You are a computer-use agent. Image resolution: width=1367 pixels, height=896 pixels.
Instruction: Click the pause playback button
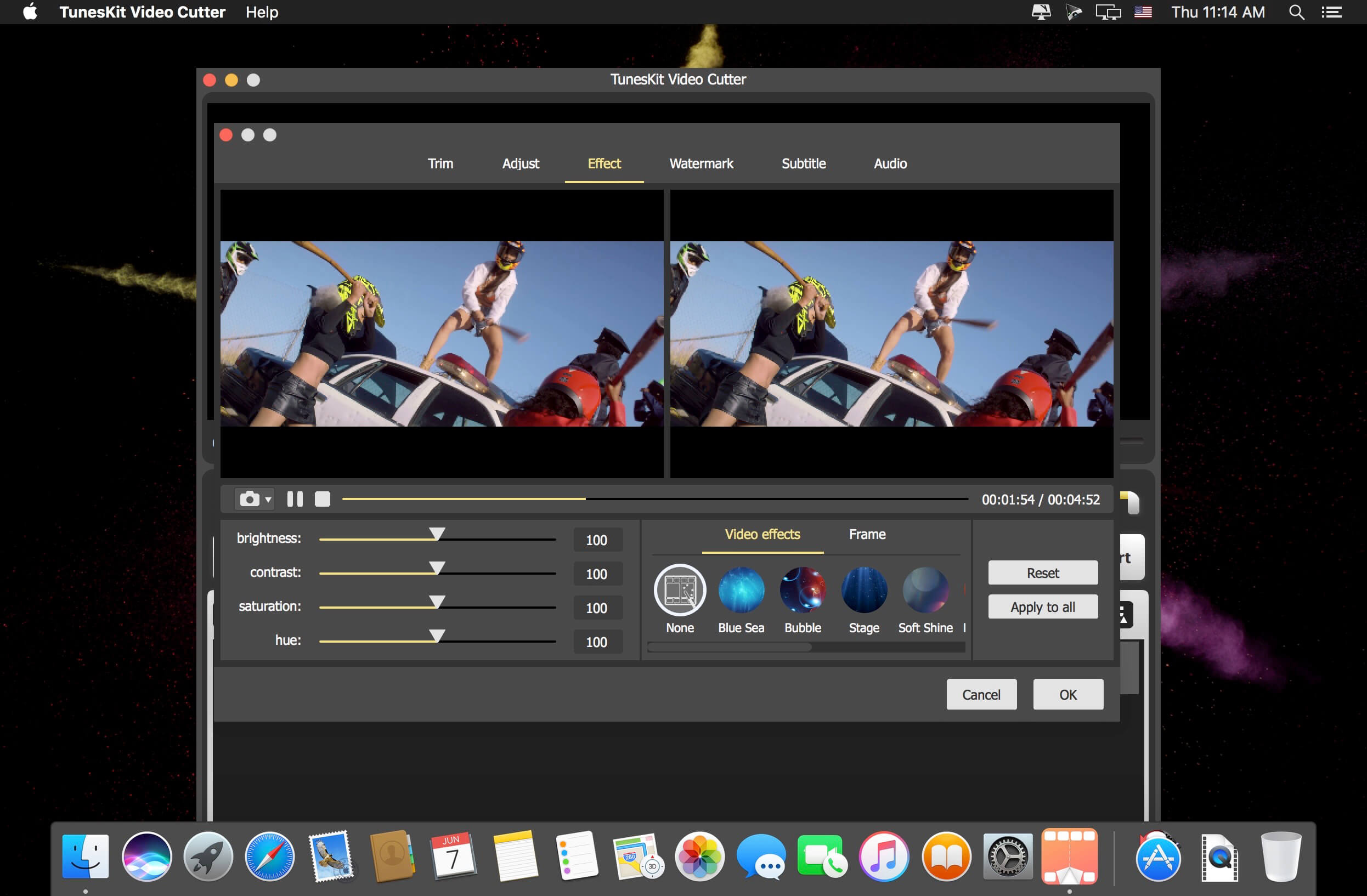pos(296,500)
